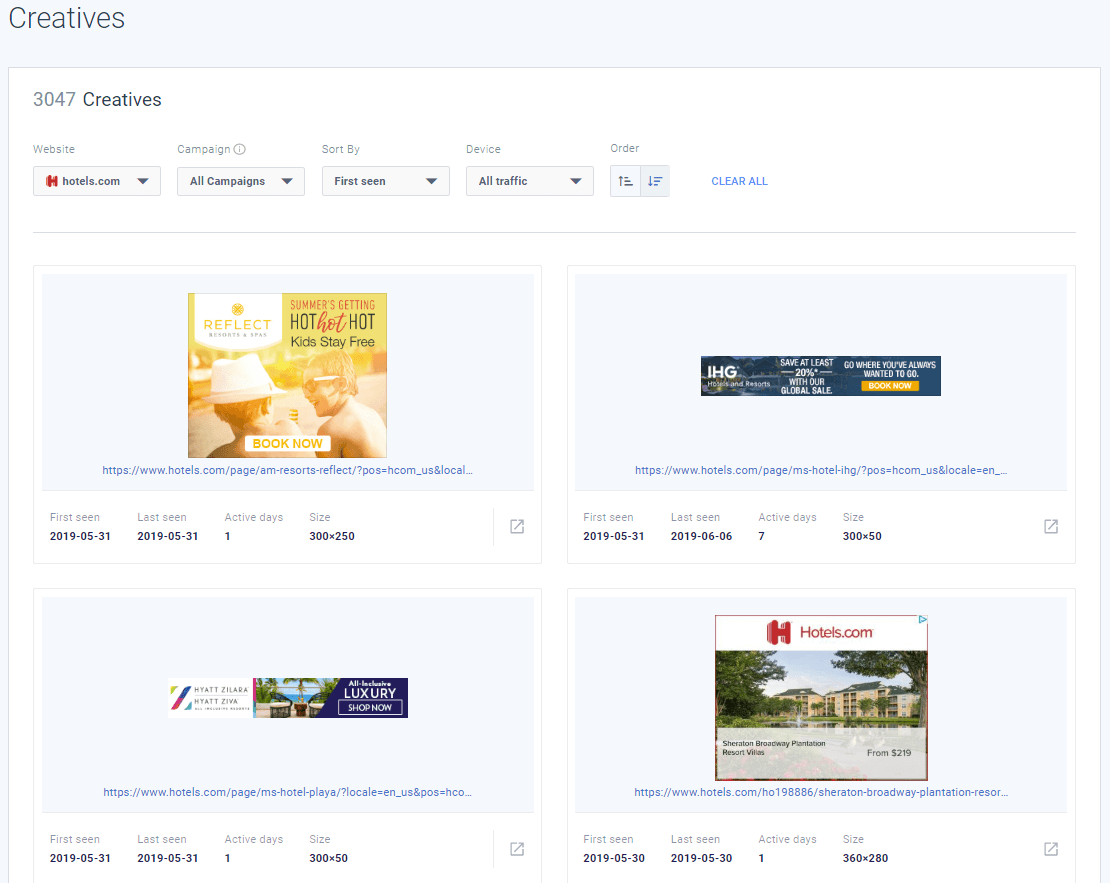Image resolution: width=1110 pixels, height=883 pixels.
Task: Click external link icon on Sheraton creative
Action: [x=1051, y=849]
